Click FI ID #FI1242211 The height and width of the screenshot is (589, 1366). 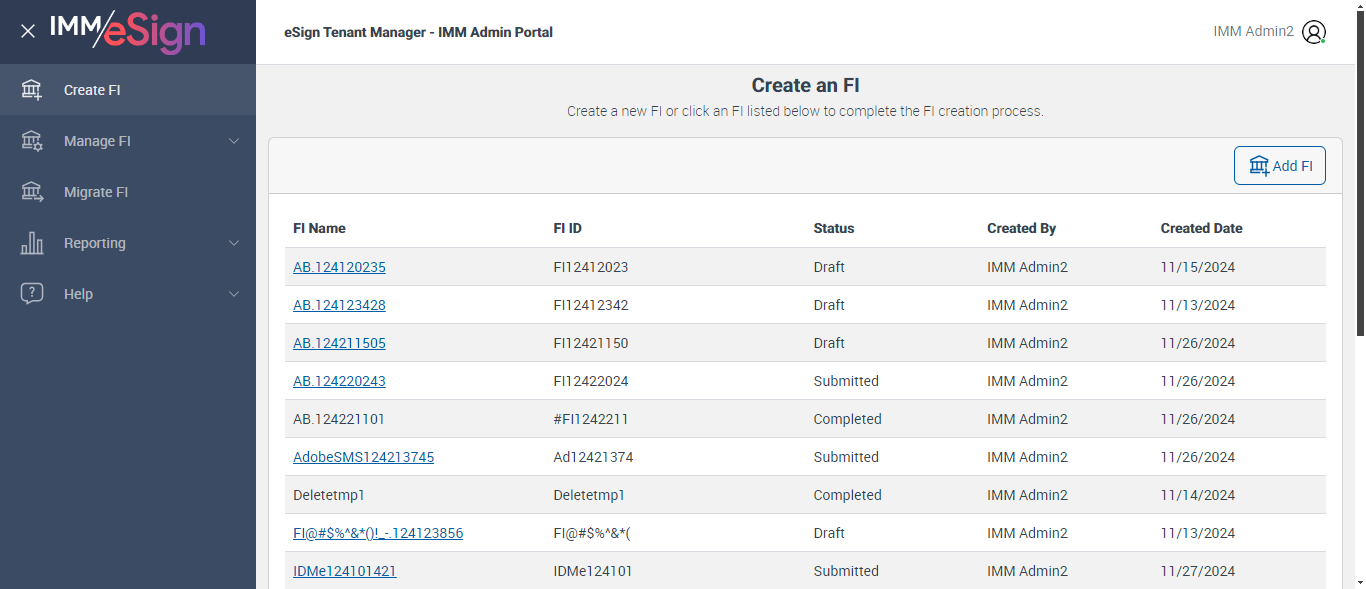point(591,419)
